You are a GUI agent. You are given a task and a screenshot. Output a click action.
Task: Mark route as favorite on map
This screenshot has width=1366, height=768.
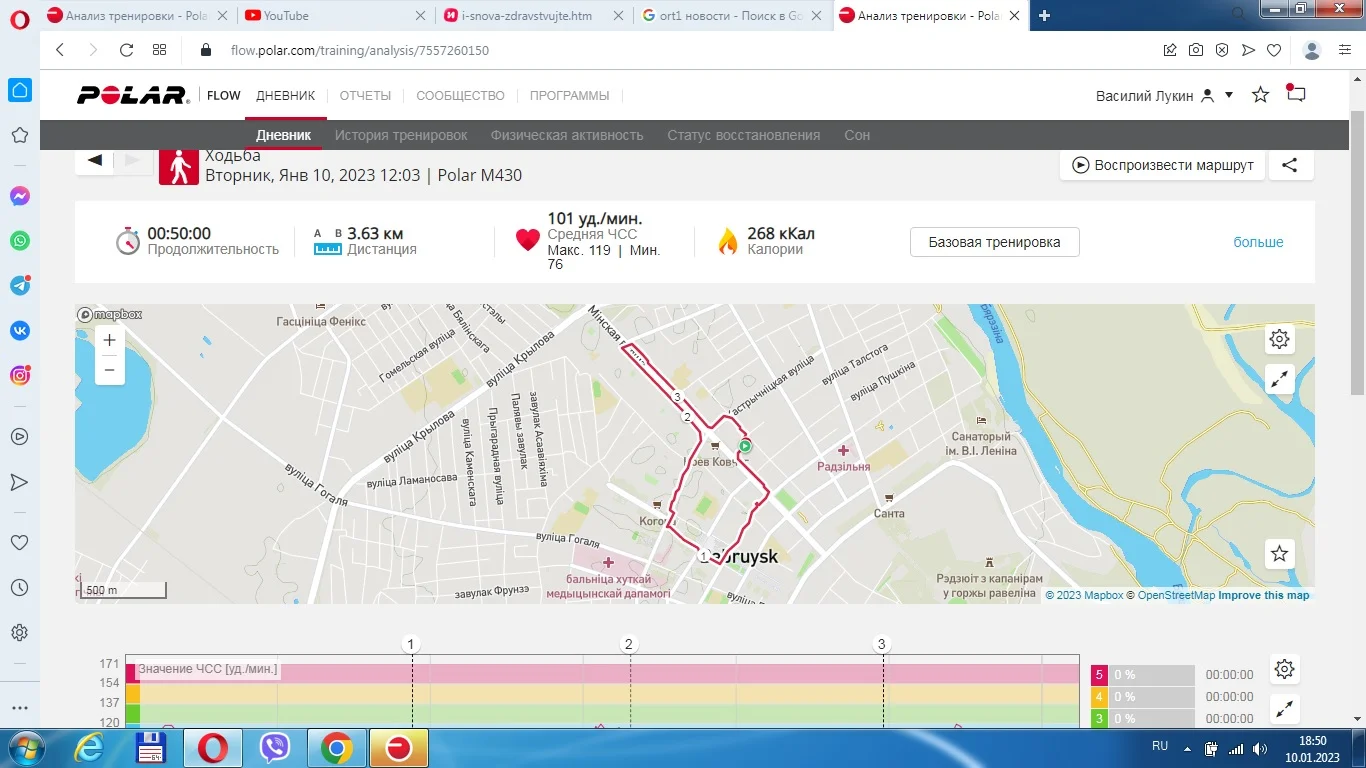click(x=1280, y=553)
